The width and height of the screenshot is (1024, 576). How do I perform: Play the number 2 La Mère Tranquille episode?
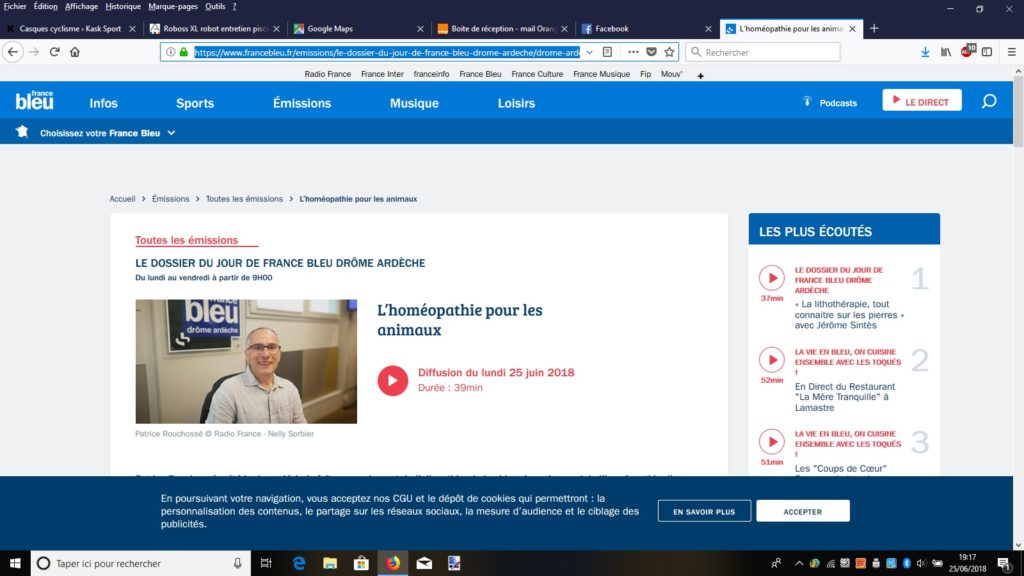coord(771,360)
